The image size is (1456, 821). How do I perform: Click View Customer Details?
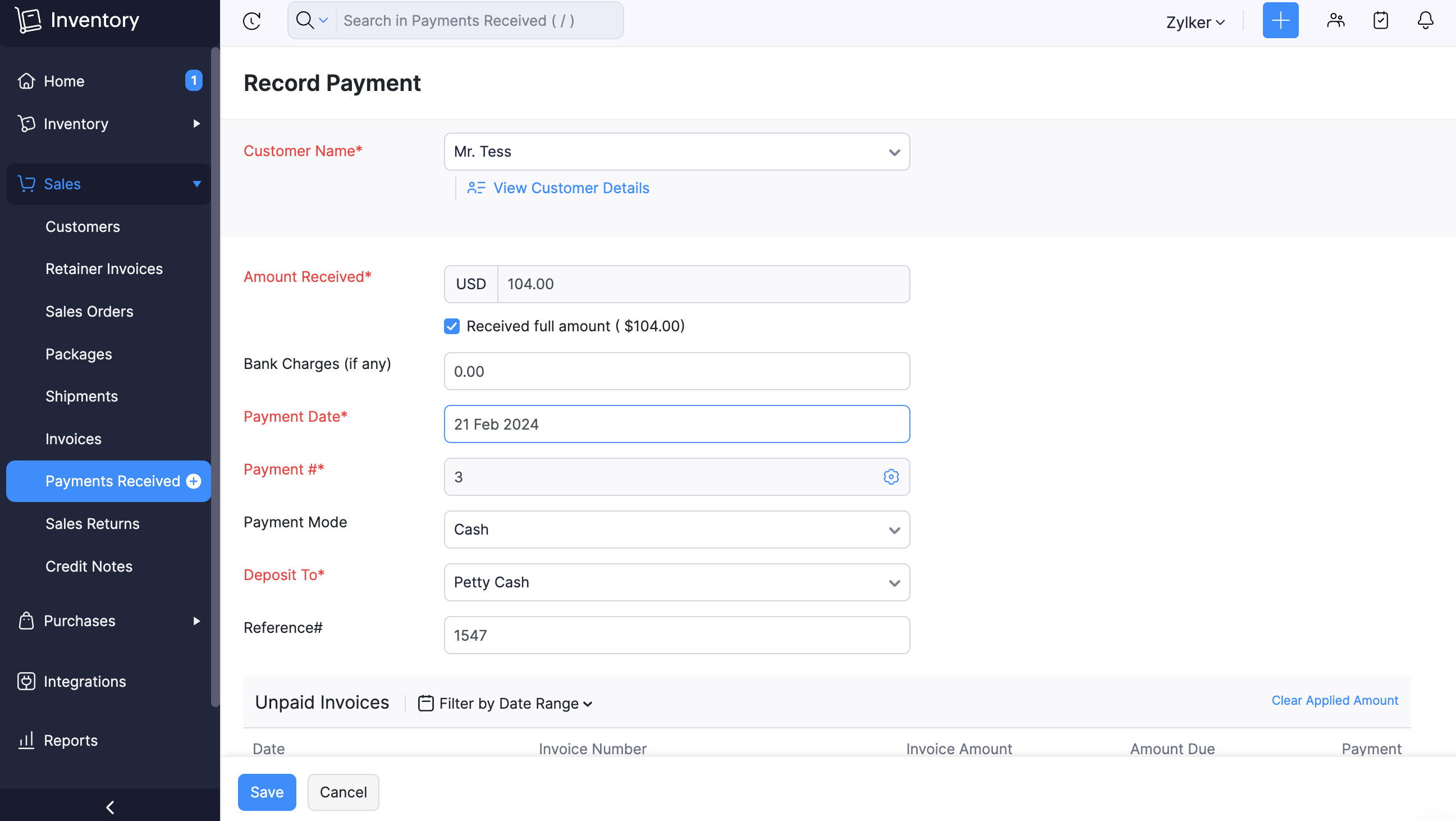570,188
